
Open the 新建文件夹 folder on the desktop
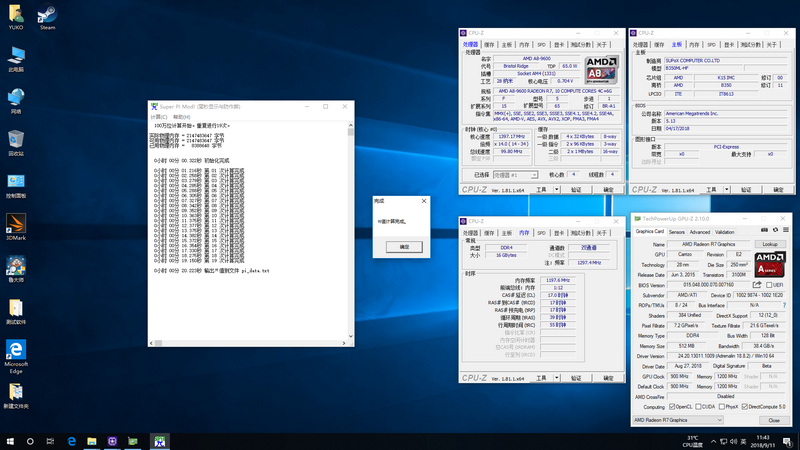coord(16,396)
